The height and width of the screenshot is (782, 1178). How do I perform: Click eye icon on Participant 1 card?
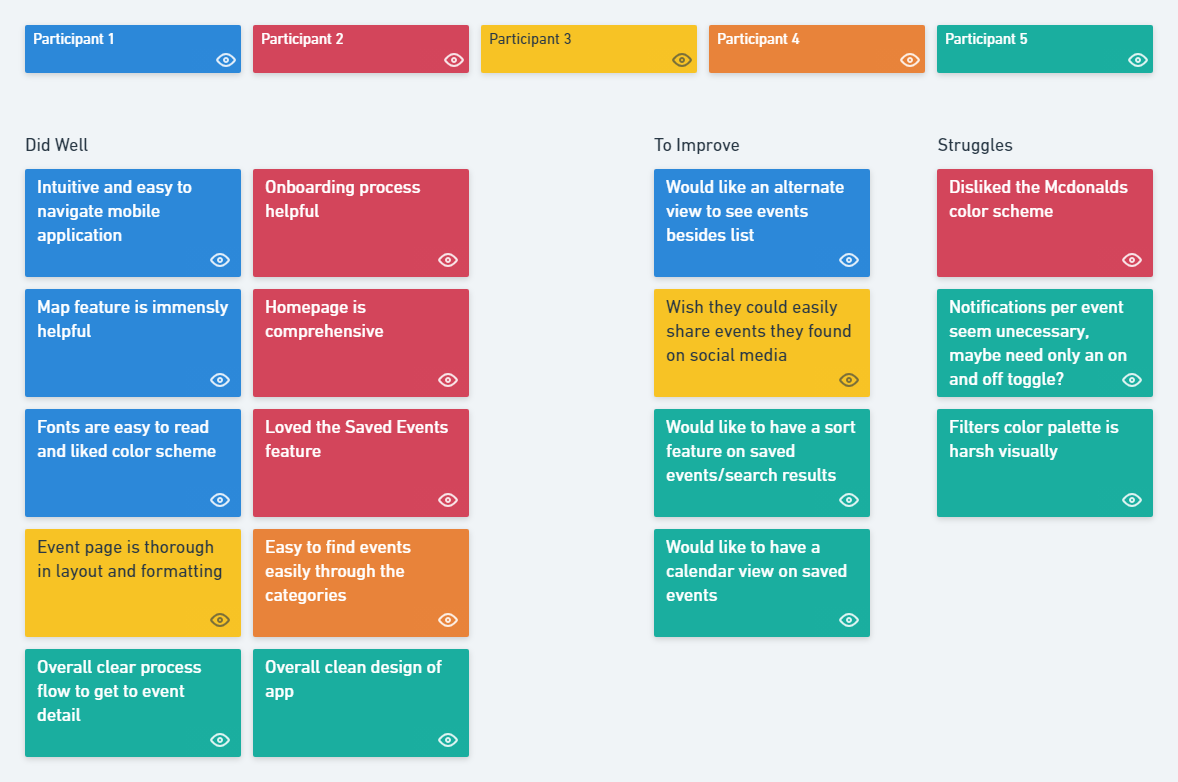(x=226, y=60)
